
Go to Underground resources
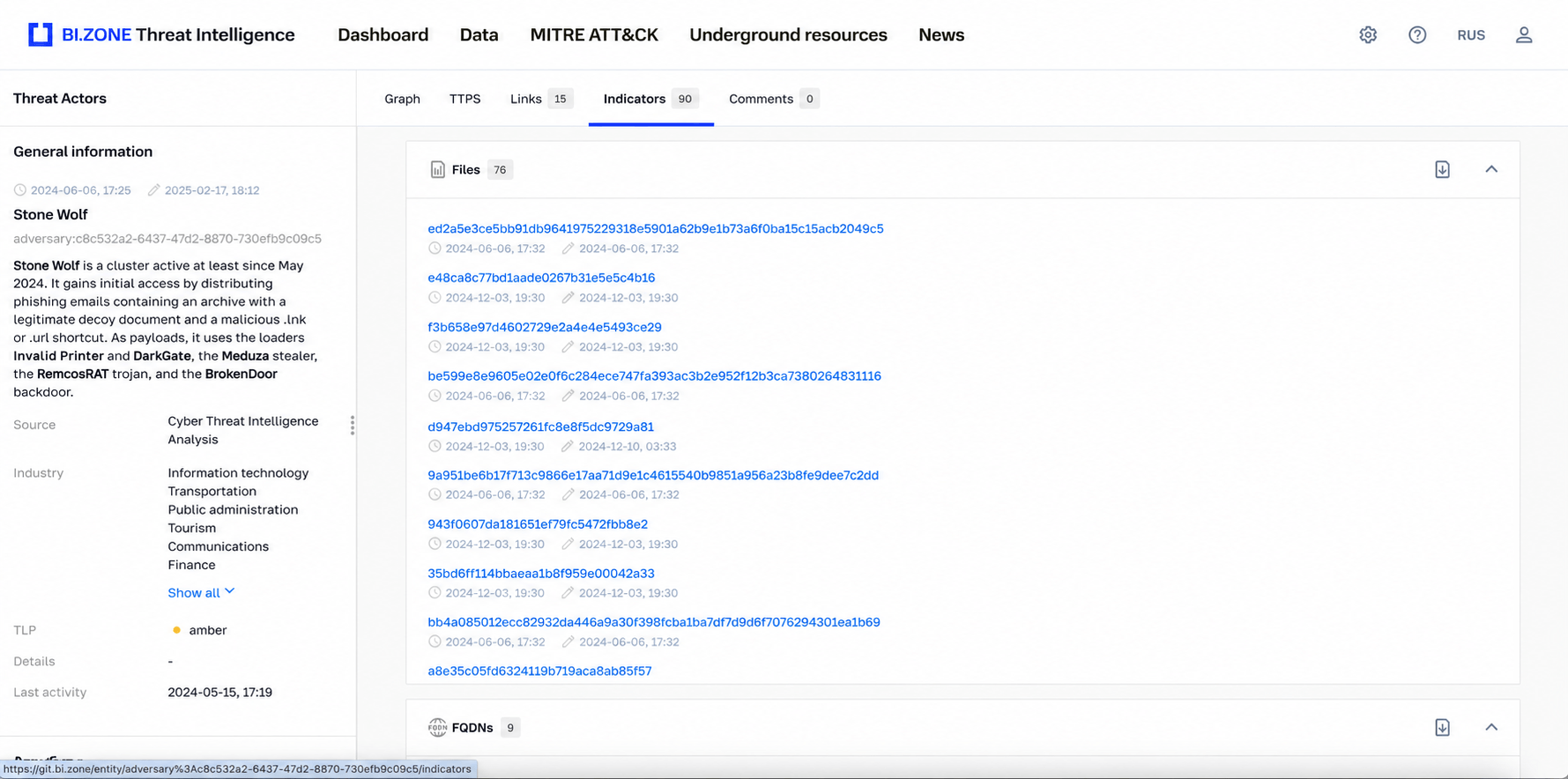788,35
